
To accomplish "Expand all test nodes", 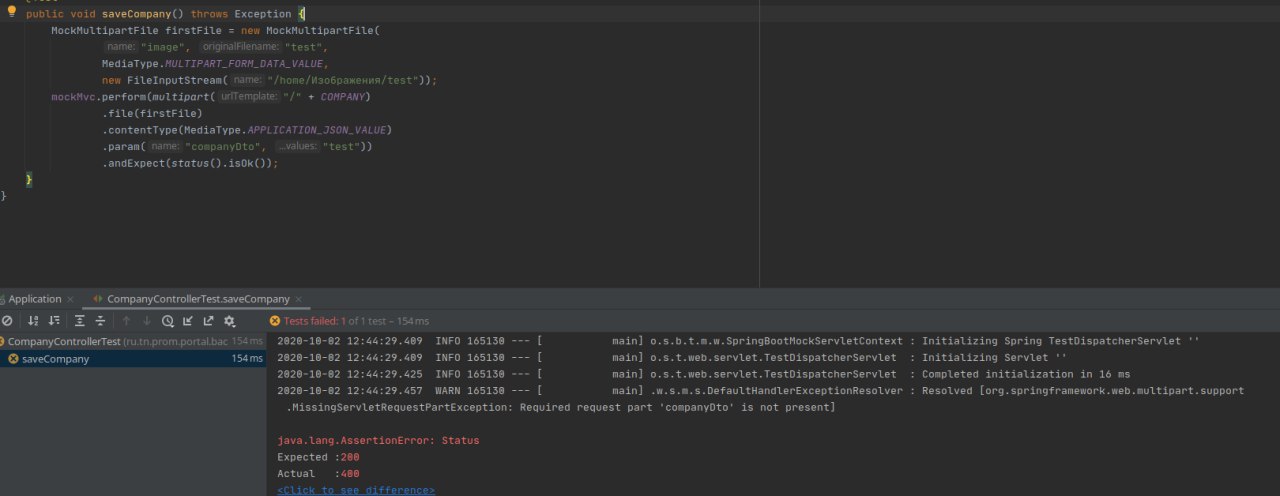I will [x=80, y=321].
